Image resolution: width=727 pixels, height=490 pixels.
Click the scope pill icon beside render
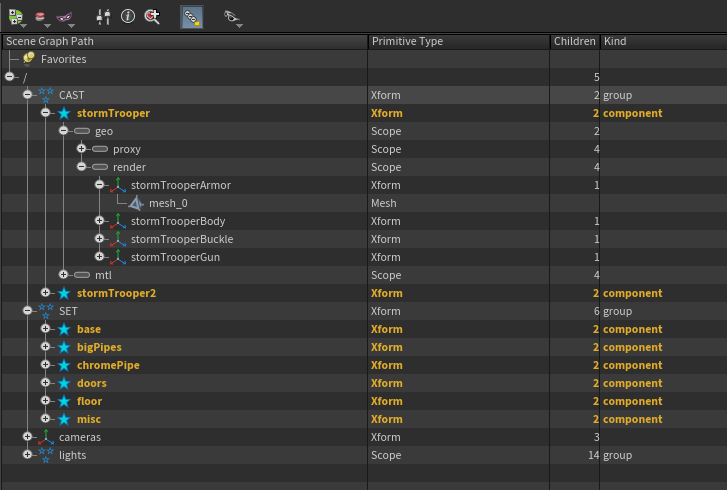click(100, 167)
